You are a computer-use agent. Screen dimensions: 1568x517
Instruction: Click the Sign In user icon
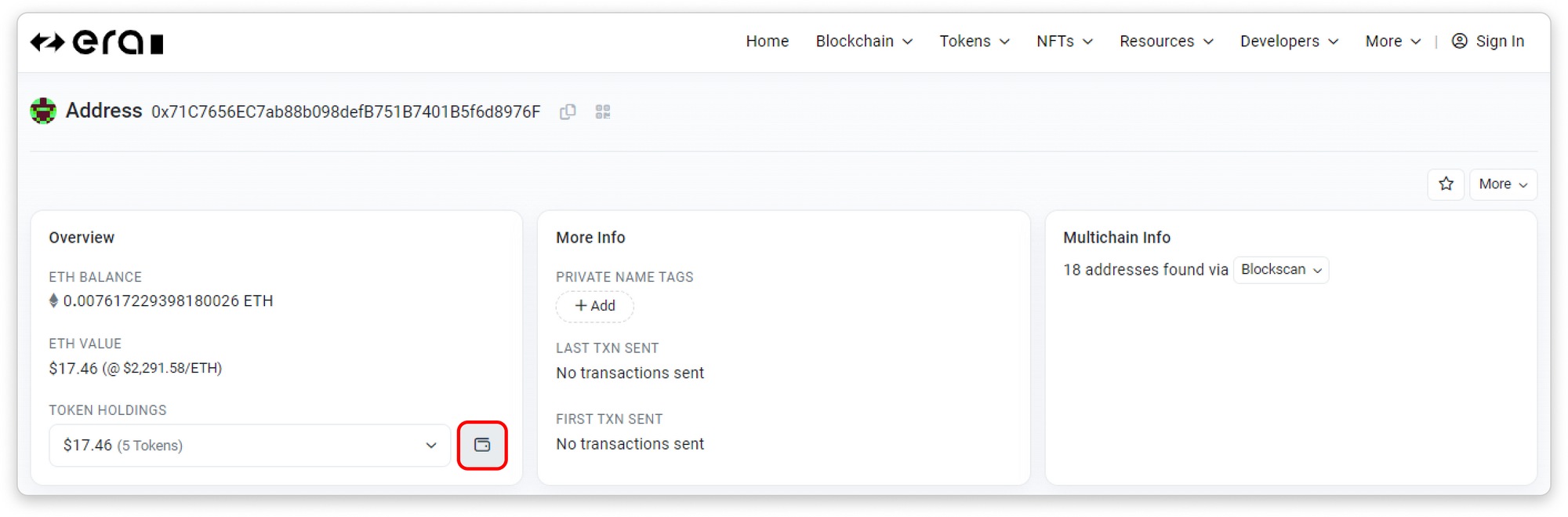tap(1459, 42)
